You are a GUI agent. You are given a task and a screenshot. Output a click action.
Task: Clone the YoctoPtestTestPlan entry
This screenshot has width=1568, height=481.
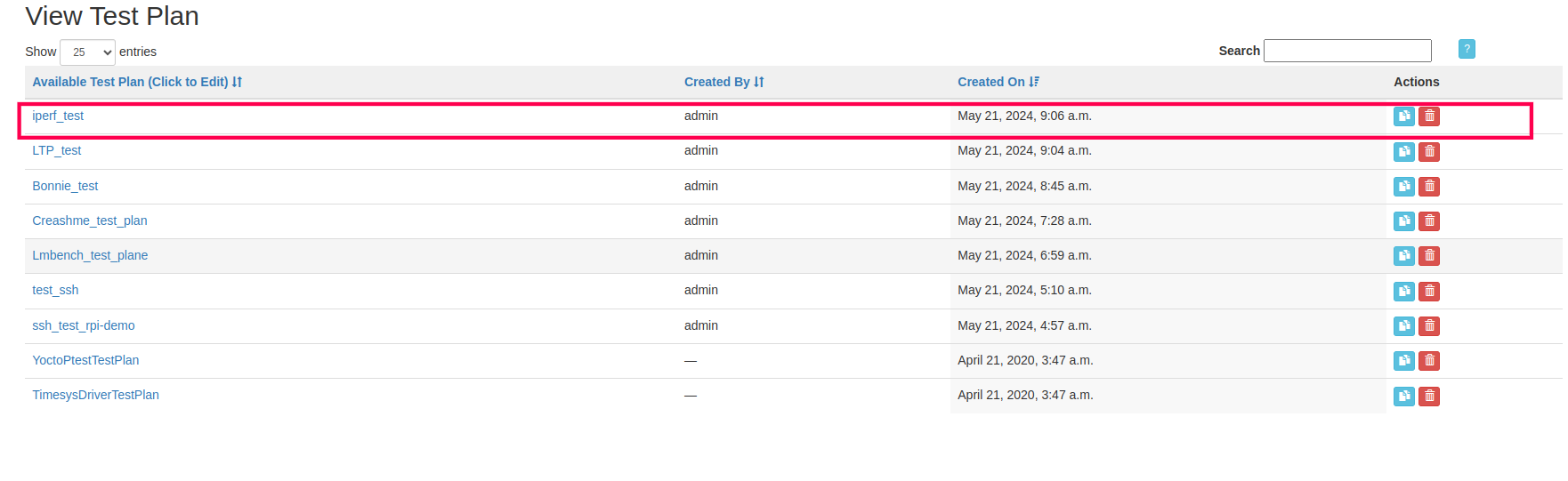pos(1403,361)
